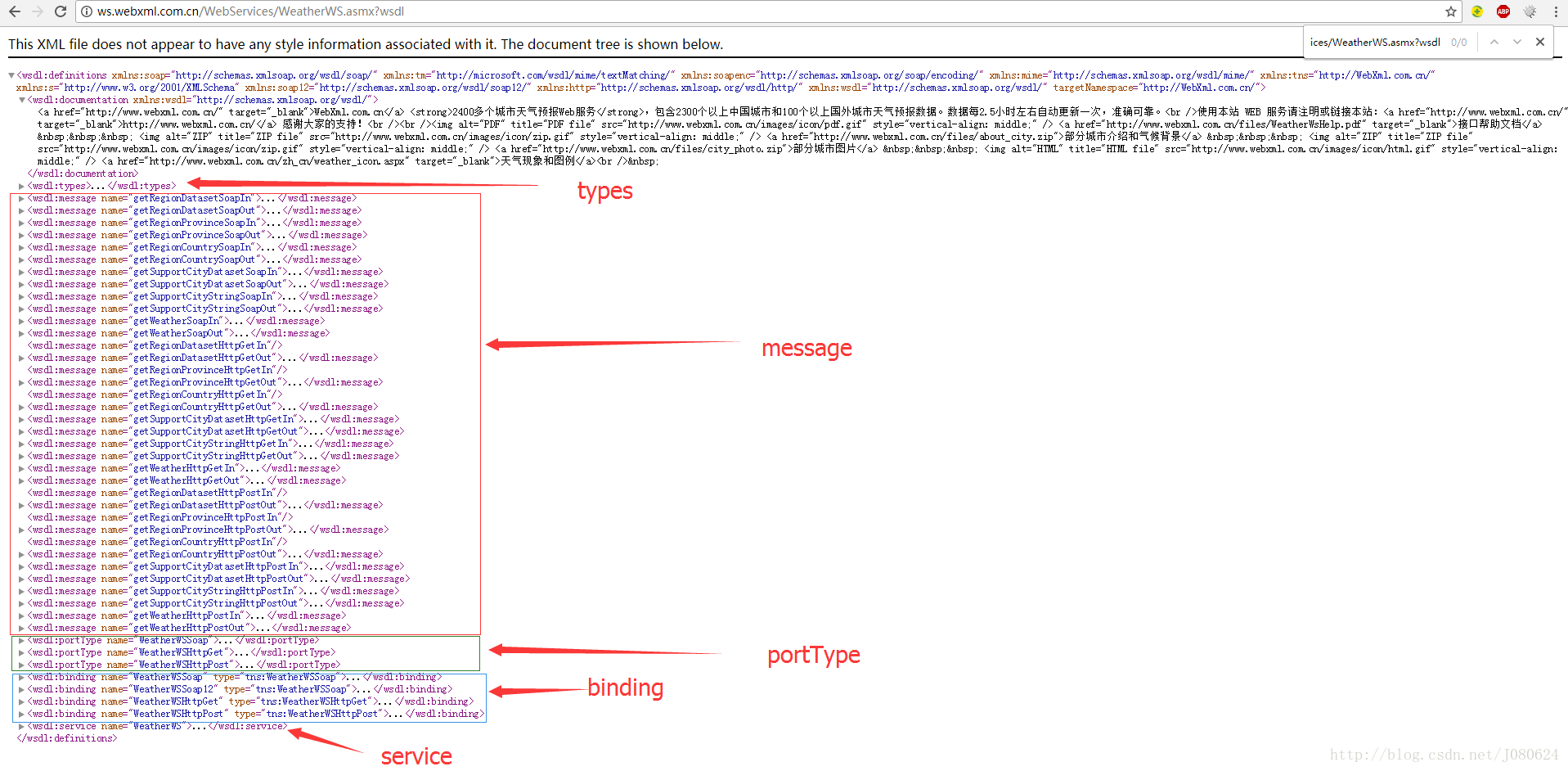Go forward with the browser arrow

(38, 11)
